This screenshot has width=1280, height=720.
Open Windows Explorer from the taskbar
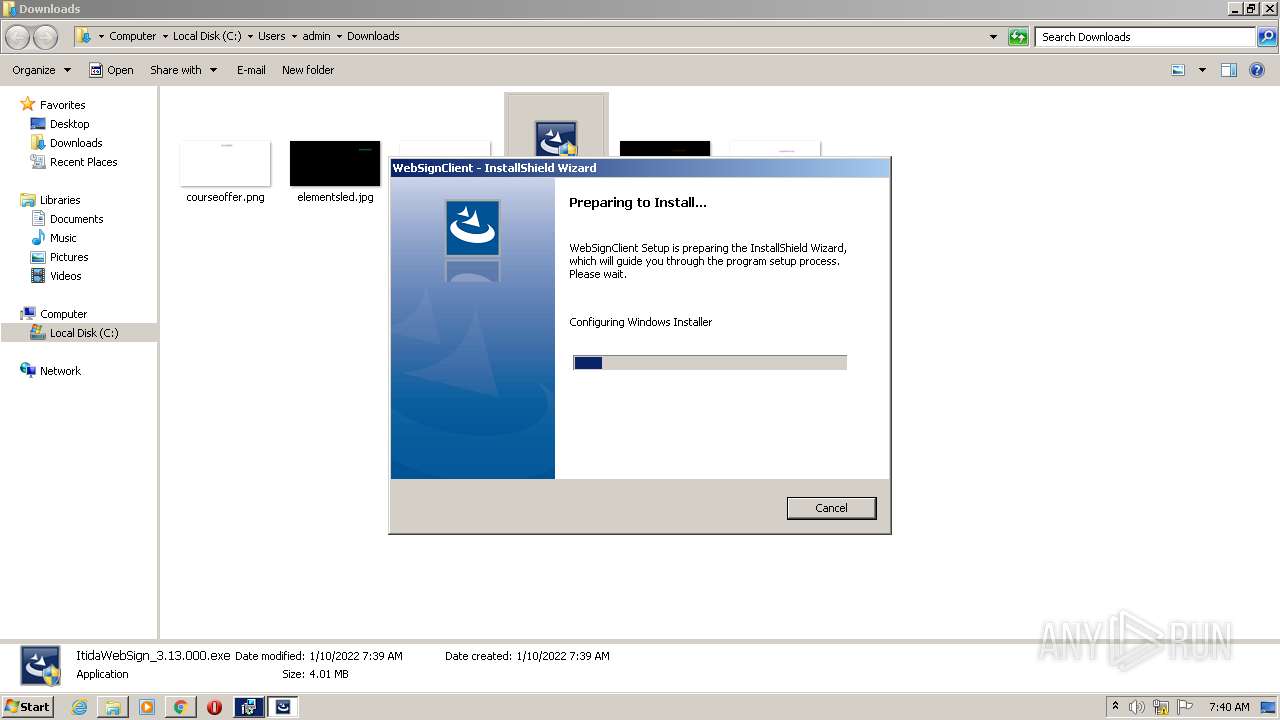[x=113, y=707]
